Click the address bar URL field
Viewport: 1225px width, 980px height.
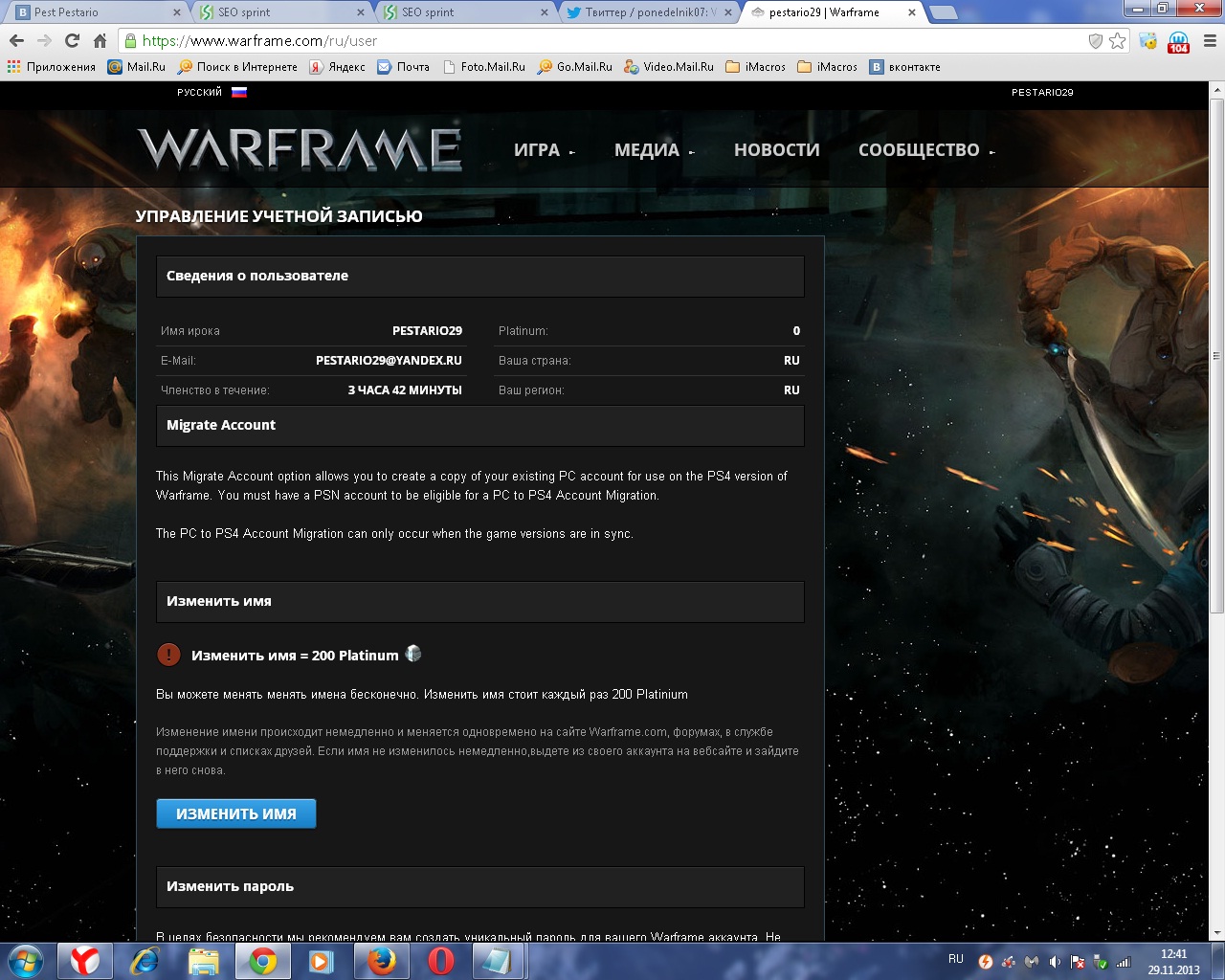[x=612, y=41]
